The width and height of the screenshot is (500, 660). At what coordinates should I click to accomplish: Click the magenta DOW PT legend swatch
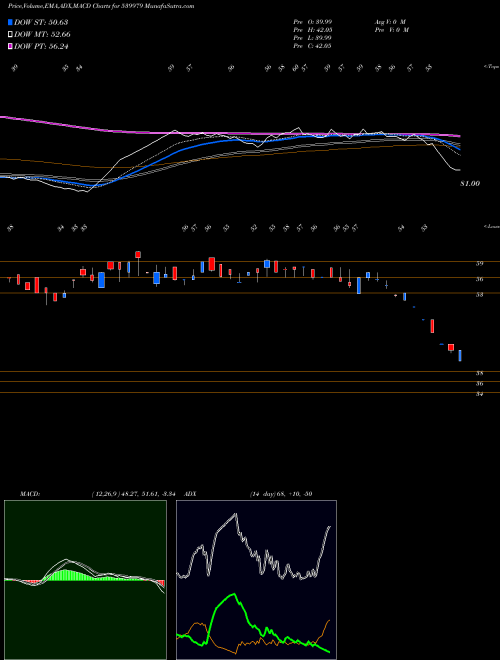click(x=10, y=46)
